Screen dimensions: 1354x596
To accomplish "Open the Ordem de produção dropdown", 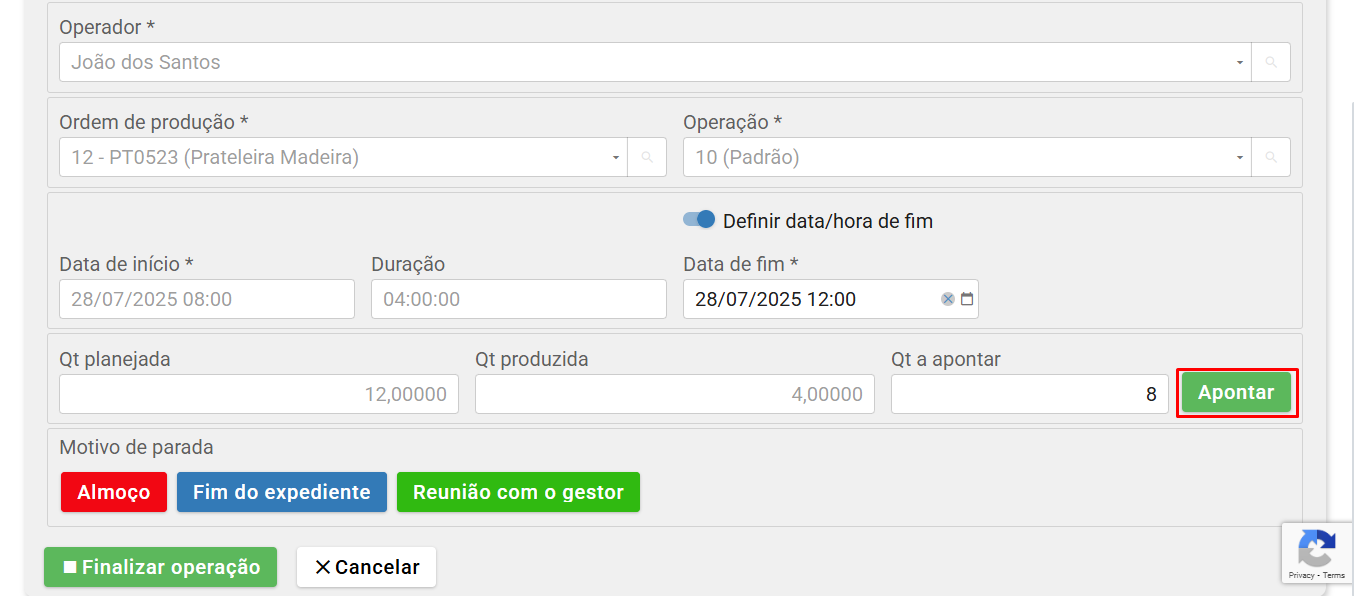I will click(x=615, y=157).
